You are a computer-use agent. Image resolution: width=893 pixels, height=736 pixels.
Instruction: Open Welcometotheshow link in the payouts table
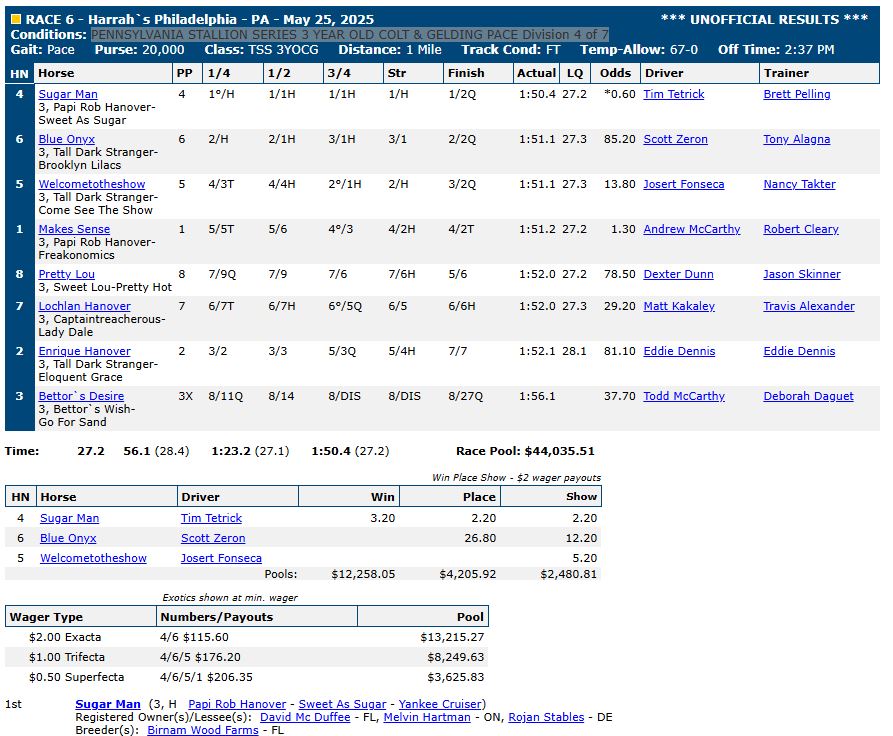pyautogui.click(x=93, y=558)
